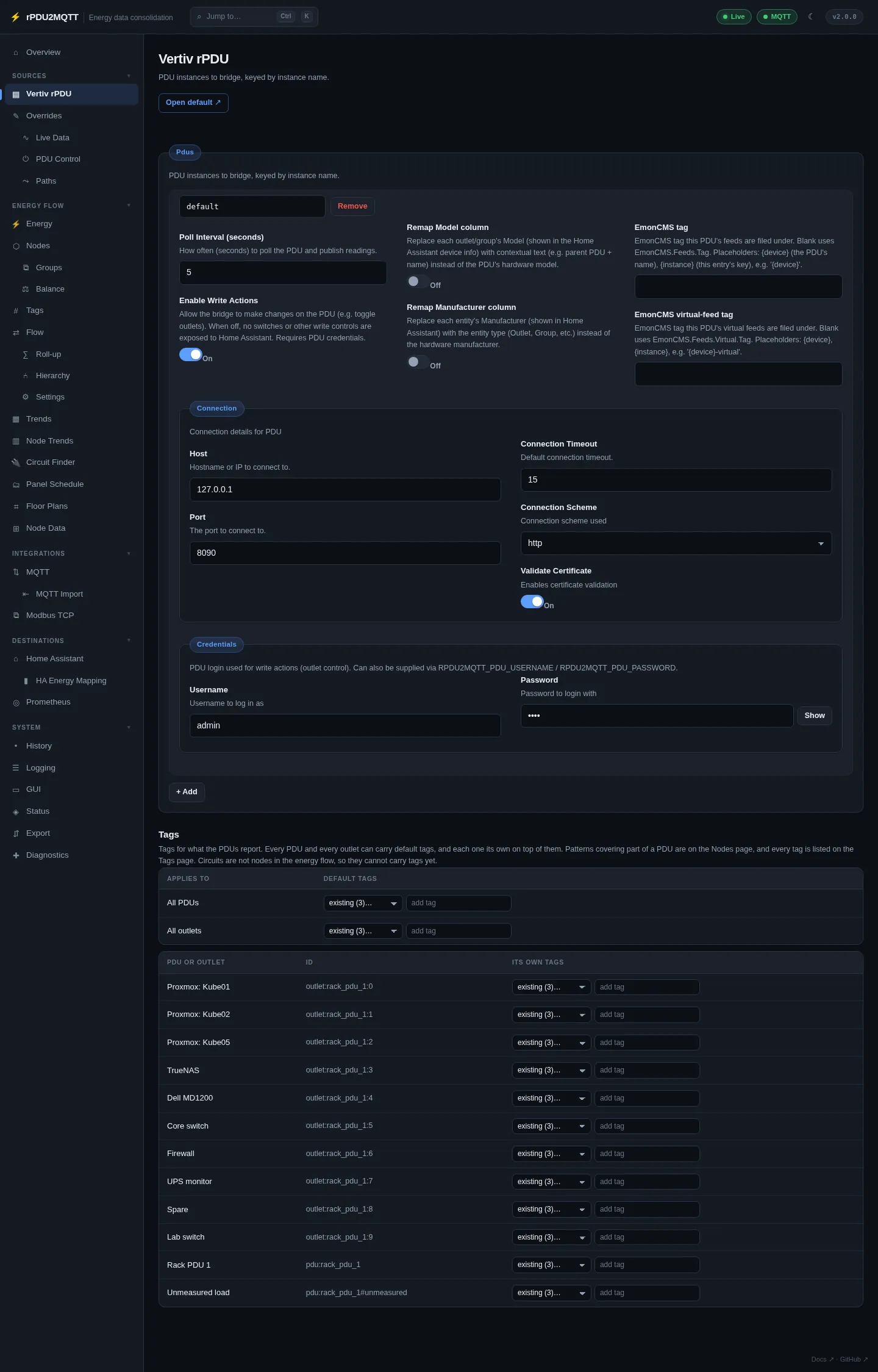The height and width of the screenshot is (1372, 878).
Task: Click the Username field showing admin
Action: coord(345,725)
